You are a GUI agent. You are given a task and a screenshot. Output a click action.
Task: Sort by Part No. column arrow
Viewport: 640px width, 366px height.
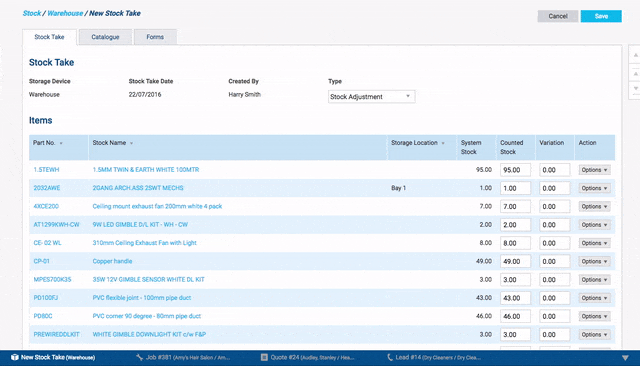pyautogui.click(x=61, y=143)
